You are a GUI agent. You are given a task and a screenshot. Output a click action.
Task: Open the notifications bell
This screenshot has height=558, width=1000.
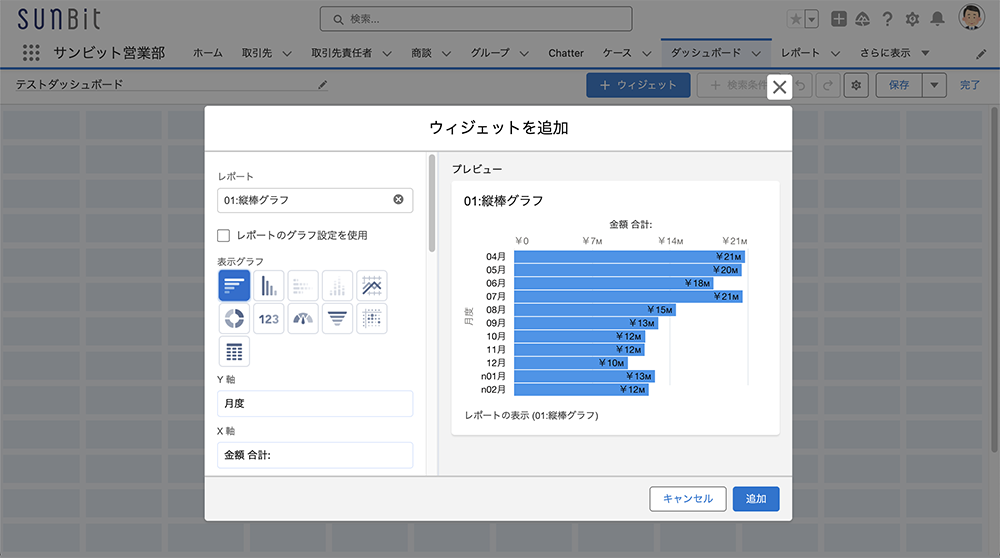(938, 19)
